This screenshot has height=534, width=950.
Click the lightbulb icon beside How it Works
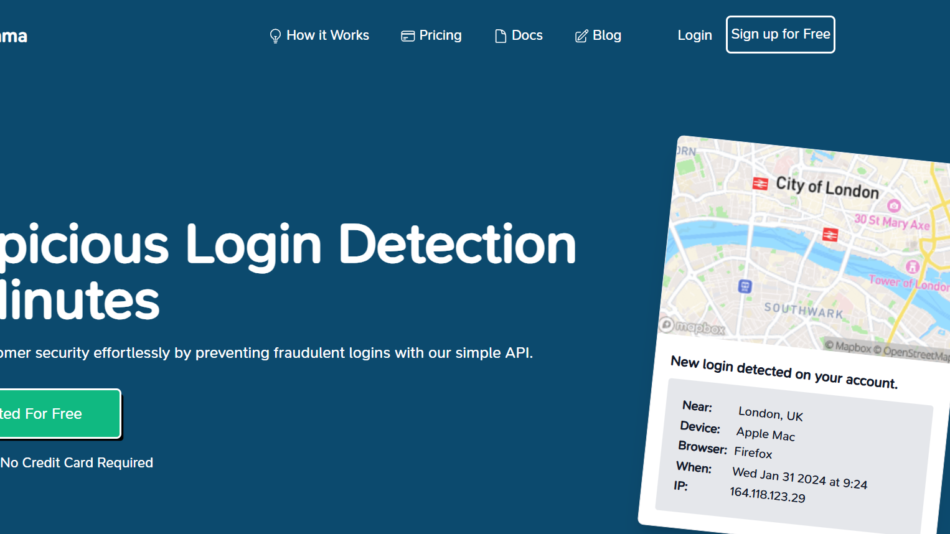pos(275,36)
